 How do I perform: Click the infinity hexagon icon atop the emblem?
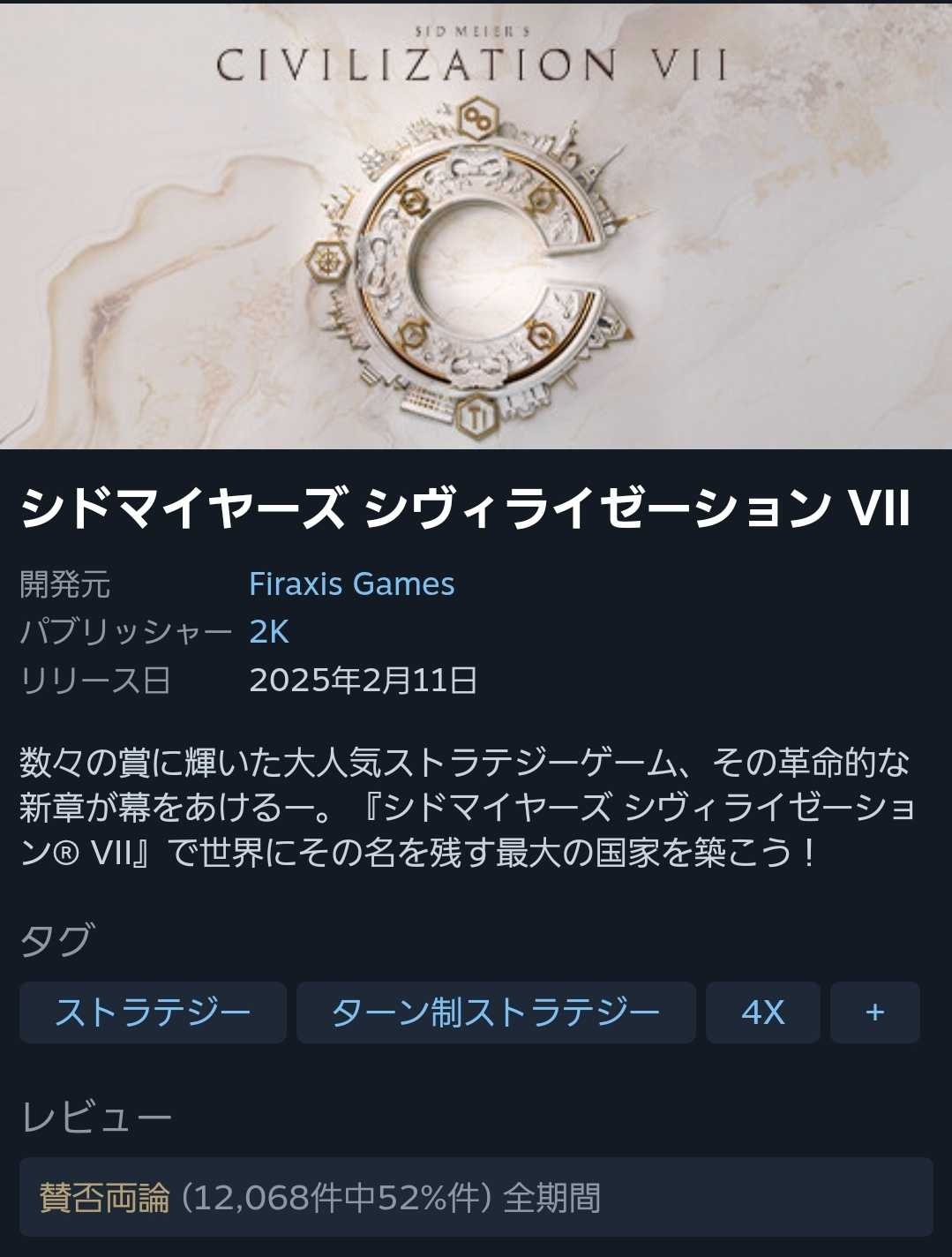point(478,119)
